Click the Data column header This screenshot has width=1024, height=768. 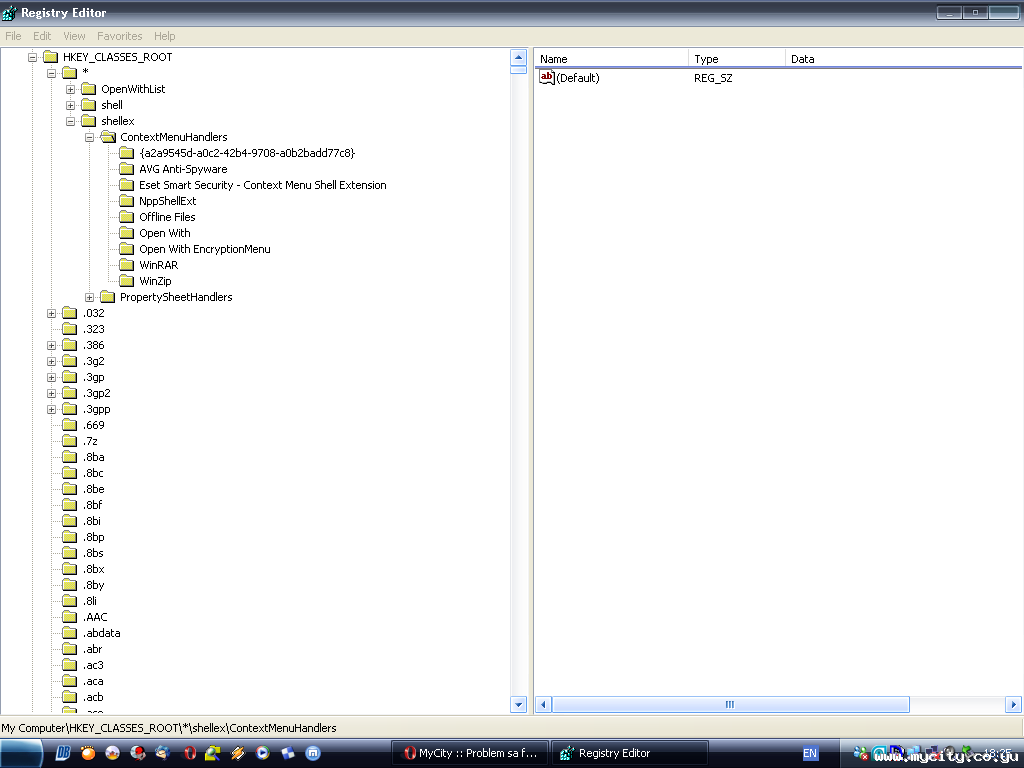[x=904, y=59]
